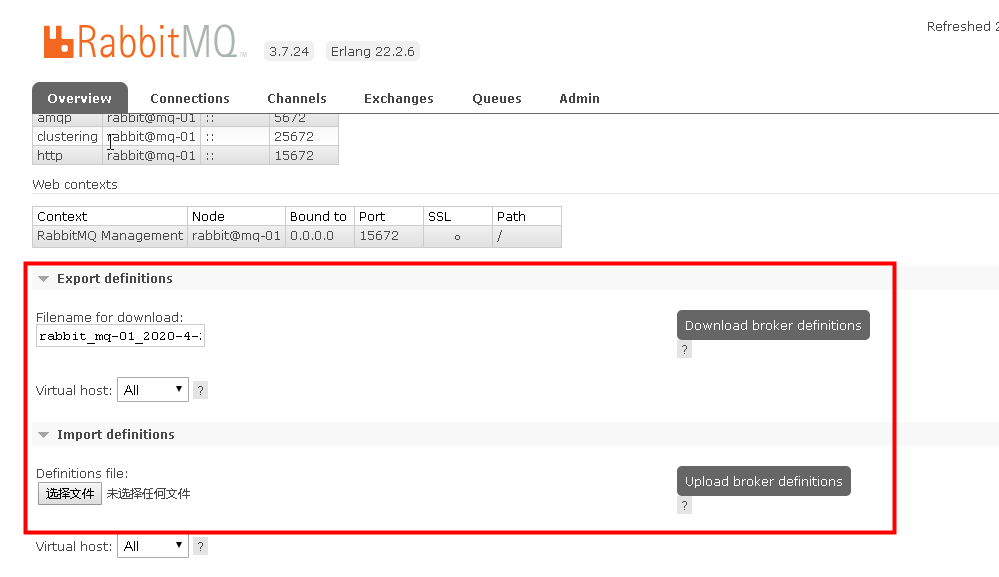This screenshot has height=577, width=999.
Task: Focus the Filename for download field
Action: 120,336
